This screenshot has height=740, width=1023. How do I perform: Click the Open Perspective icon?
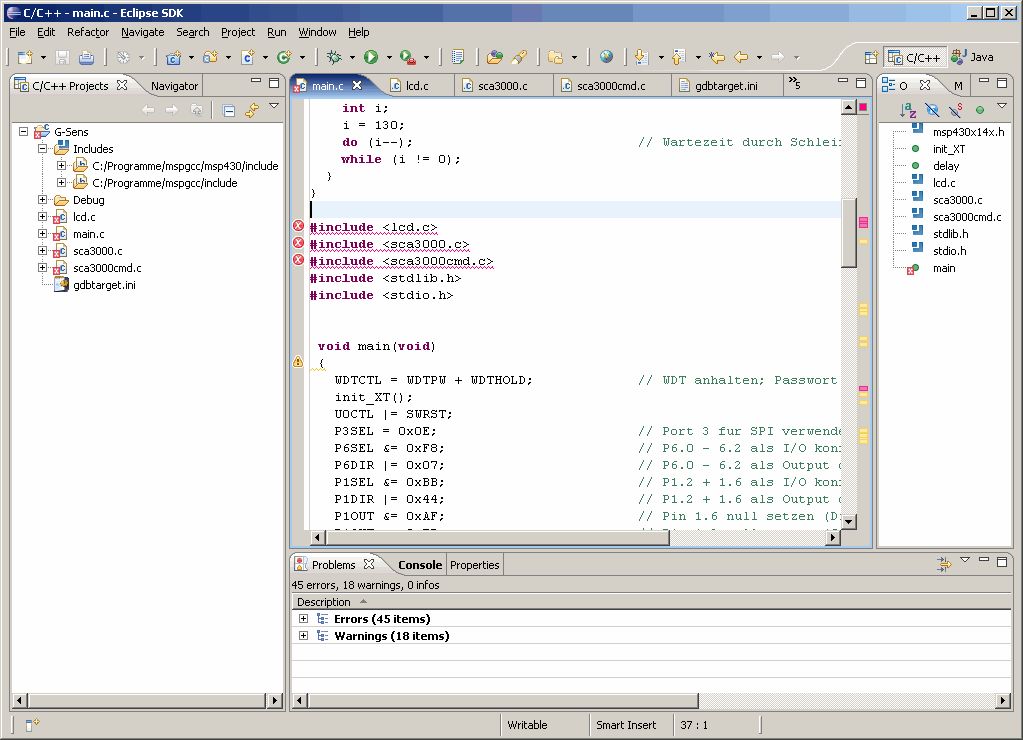(871, 58)
